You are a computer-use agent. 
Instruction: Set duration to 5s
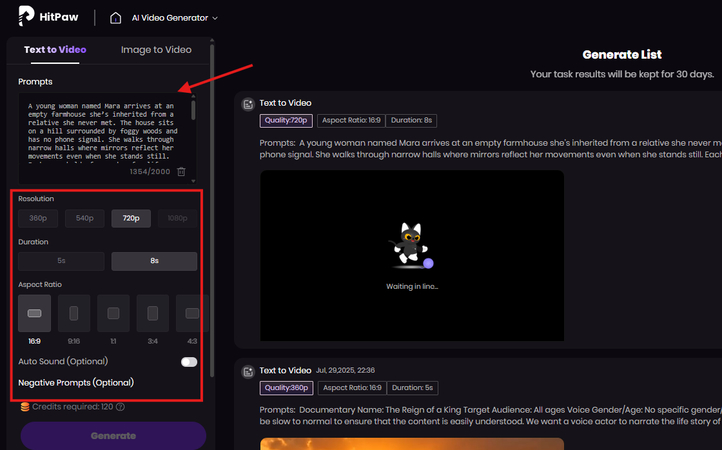[x=61, y=261]
